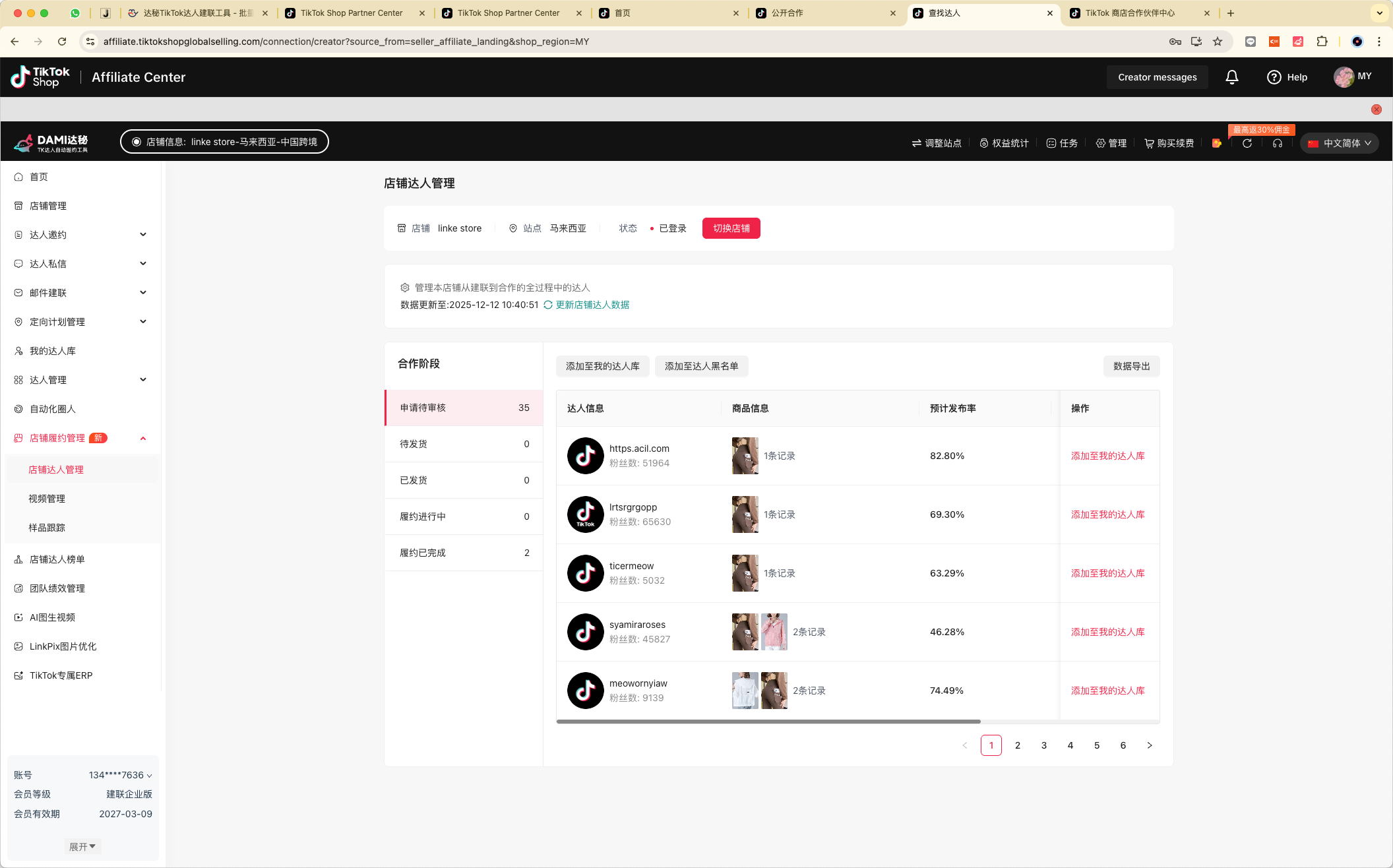The image size is (1393, 868).
Task: Click the notification bell icon
Action: (1231, 77)
